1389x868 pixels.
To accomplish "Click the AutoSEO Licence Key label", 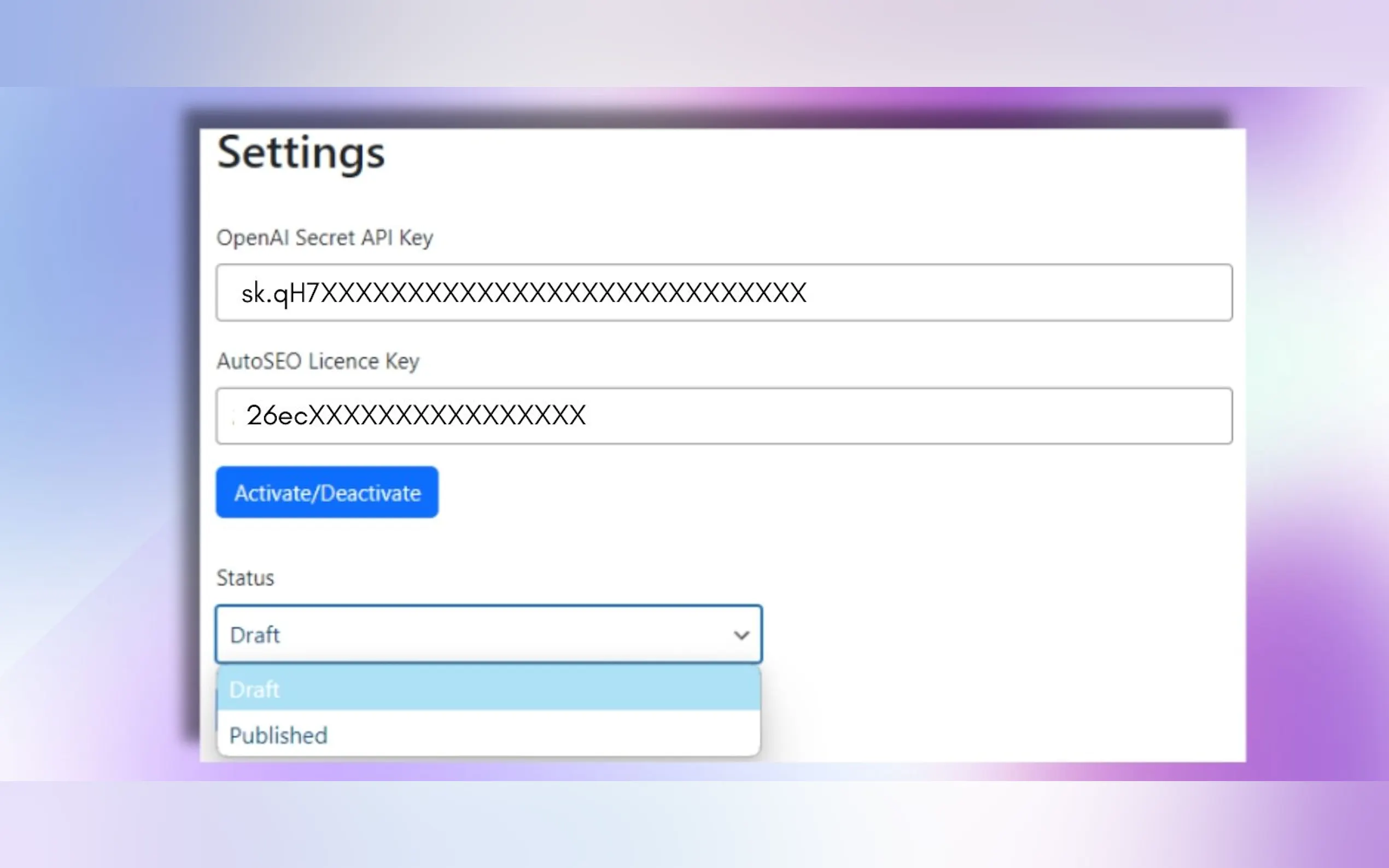I will coord(318,362).
